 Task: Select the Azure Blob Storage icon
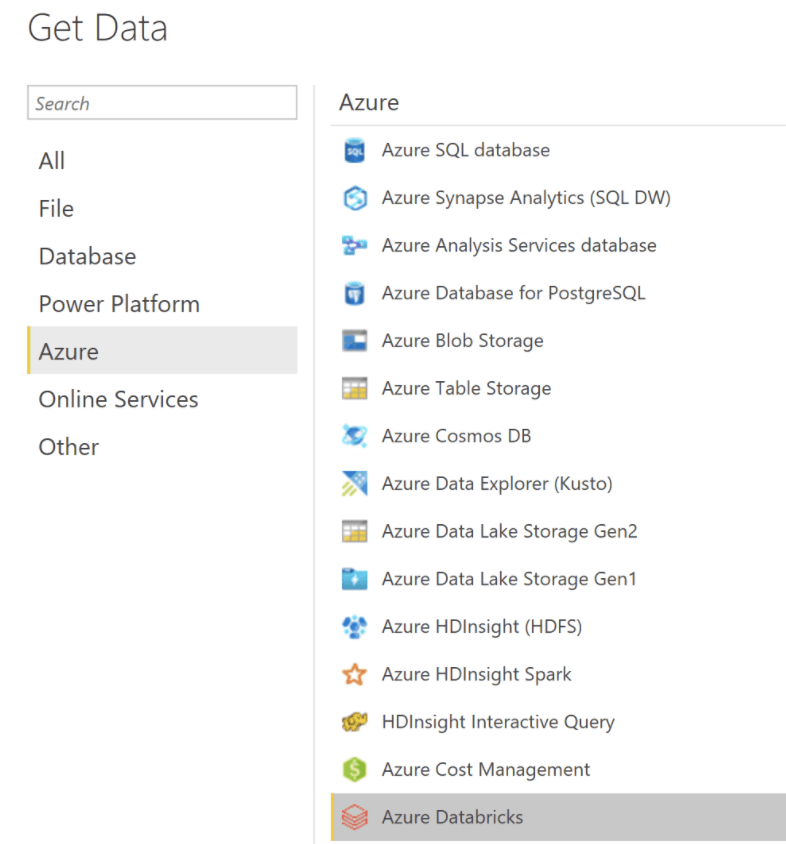[355, 341]
